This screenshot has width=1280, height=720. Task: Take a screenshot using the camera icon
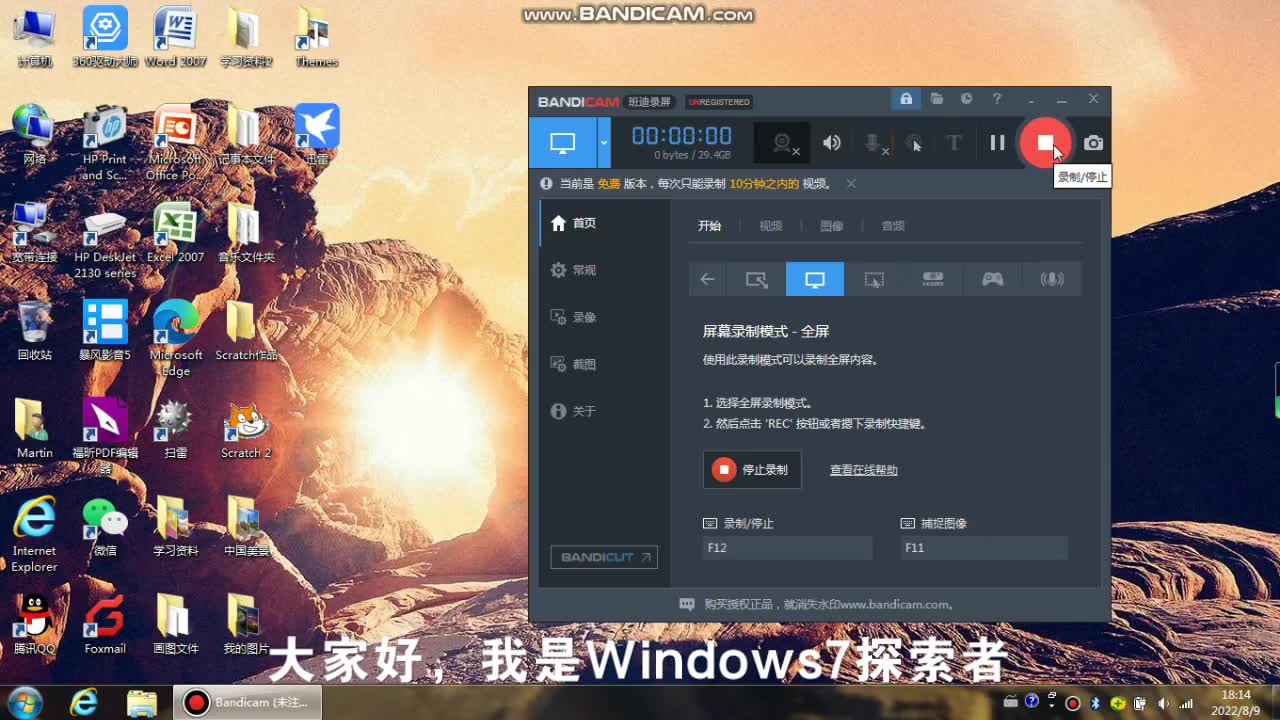tap(1092, 143)
